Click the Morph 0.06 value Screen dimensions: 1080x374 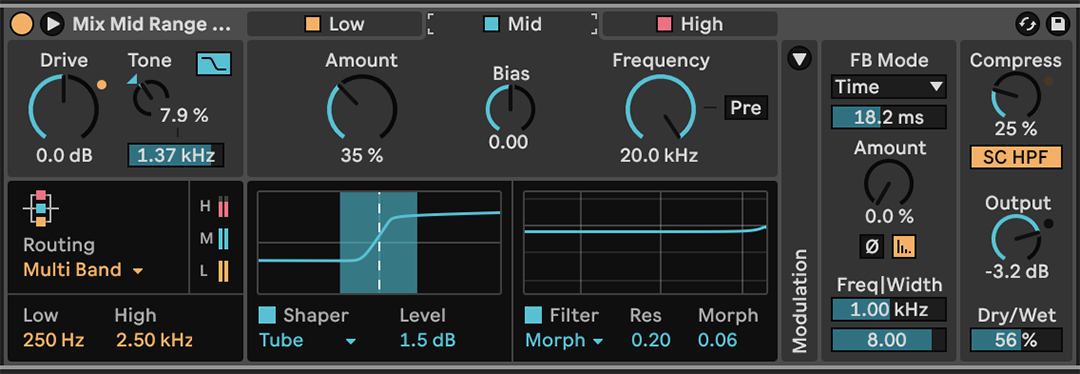[x=717, y=340]
